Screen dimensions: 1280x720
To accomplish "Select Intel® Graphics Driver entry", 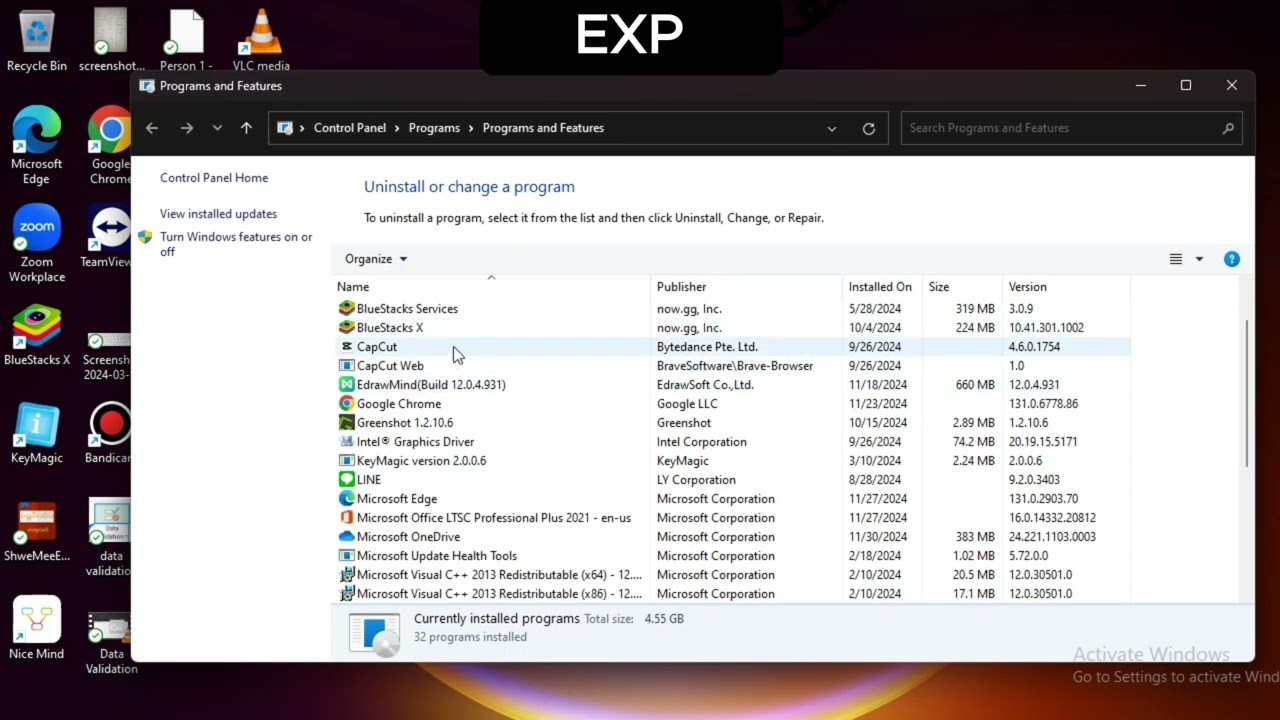I will pos(732,442).
